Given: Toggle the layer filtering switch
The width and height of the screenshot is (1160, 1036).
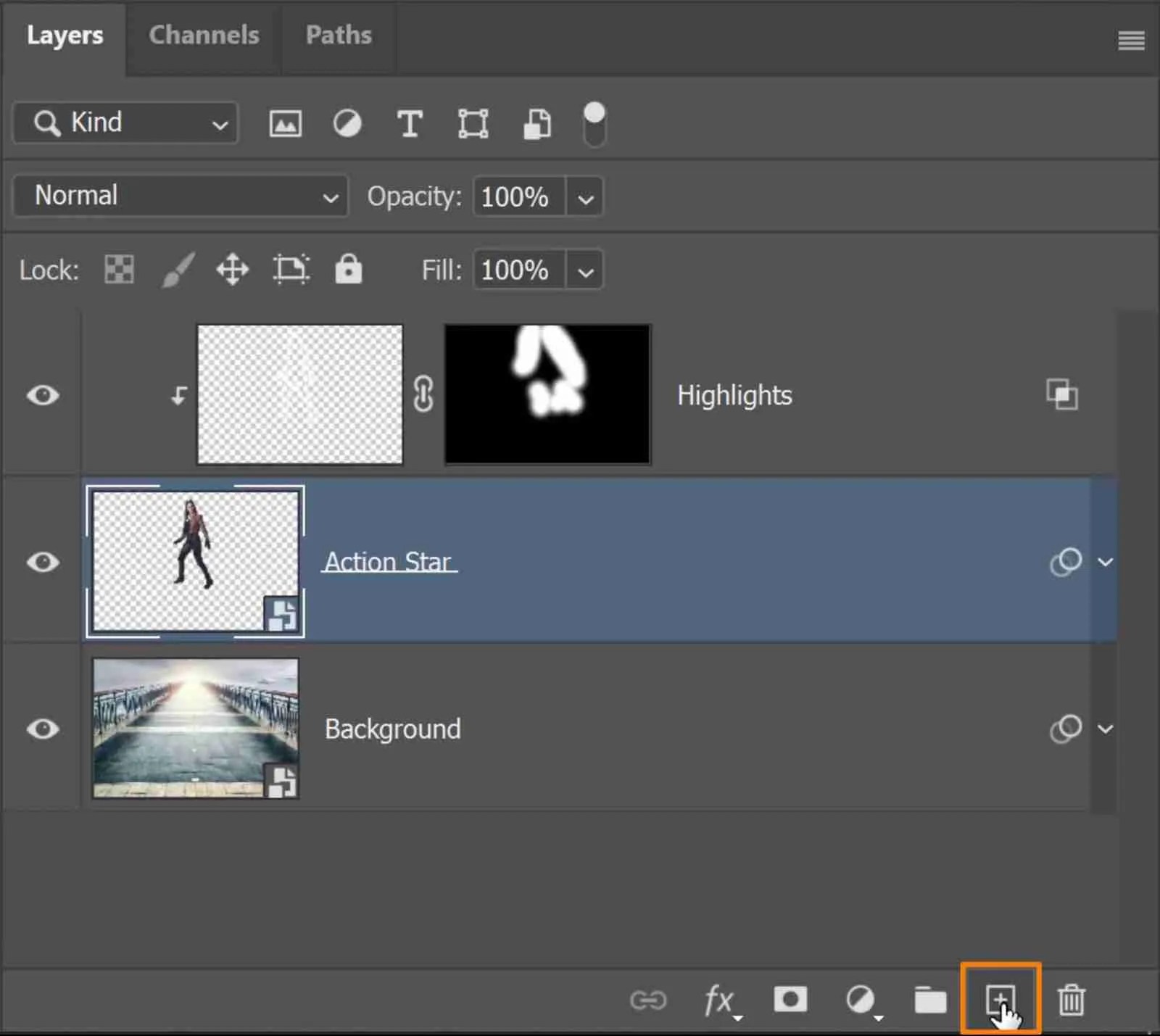Looking at the screenshot, I should click(x=594, y=123).
